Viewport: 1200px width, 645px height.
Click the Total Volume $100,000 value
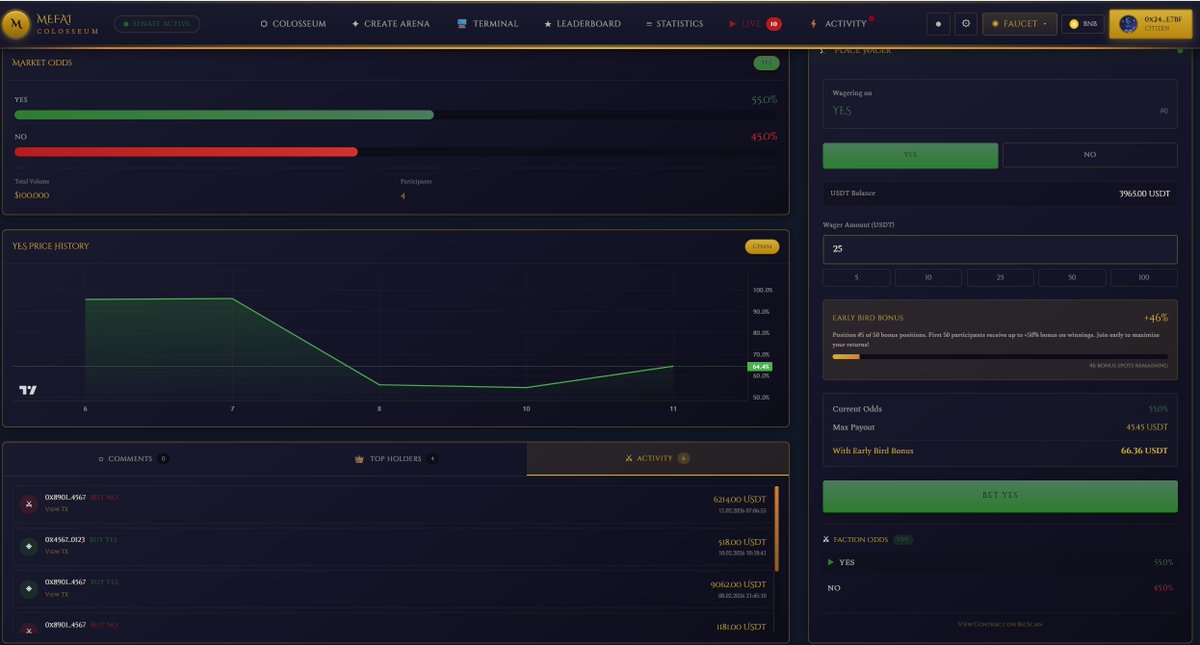click(x=32, y=195)
